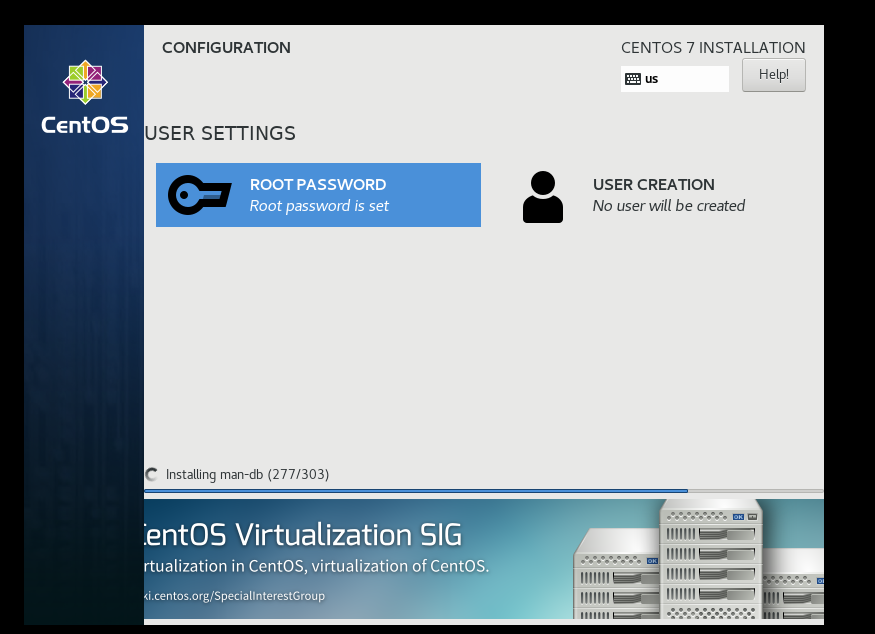
Task: Click the SpecialInterestGroup wiki URL in banner
Action: click(x=234, y=596)
